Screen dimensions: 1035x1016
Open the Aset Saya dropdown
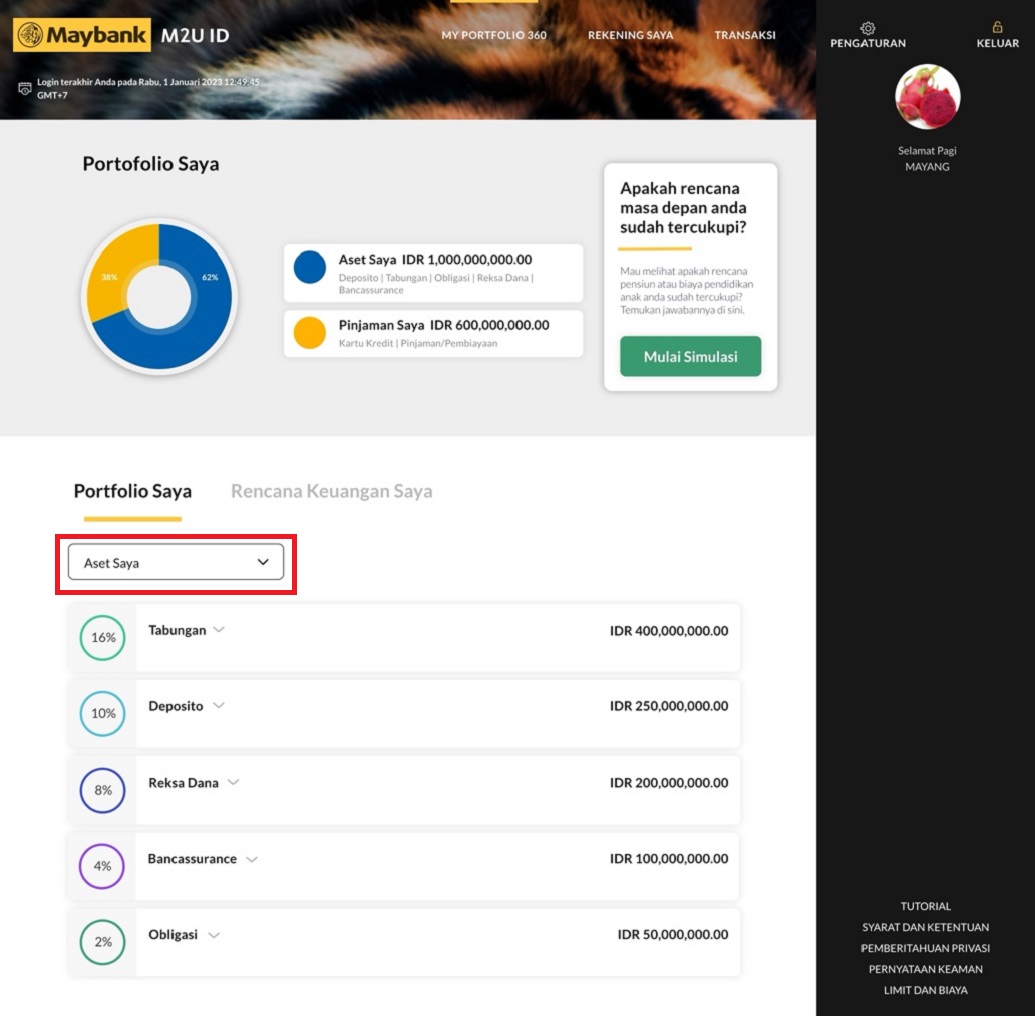176,563
